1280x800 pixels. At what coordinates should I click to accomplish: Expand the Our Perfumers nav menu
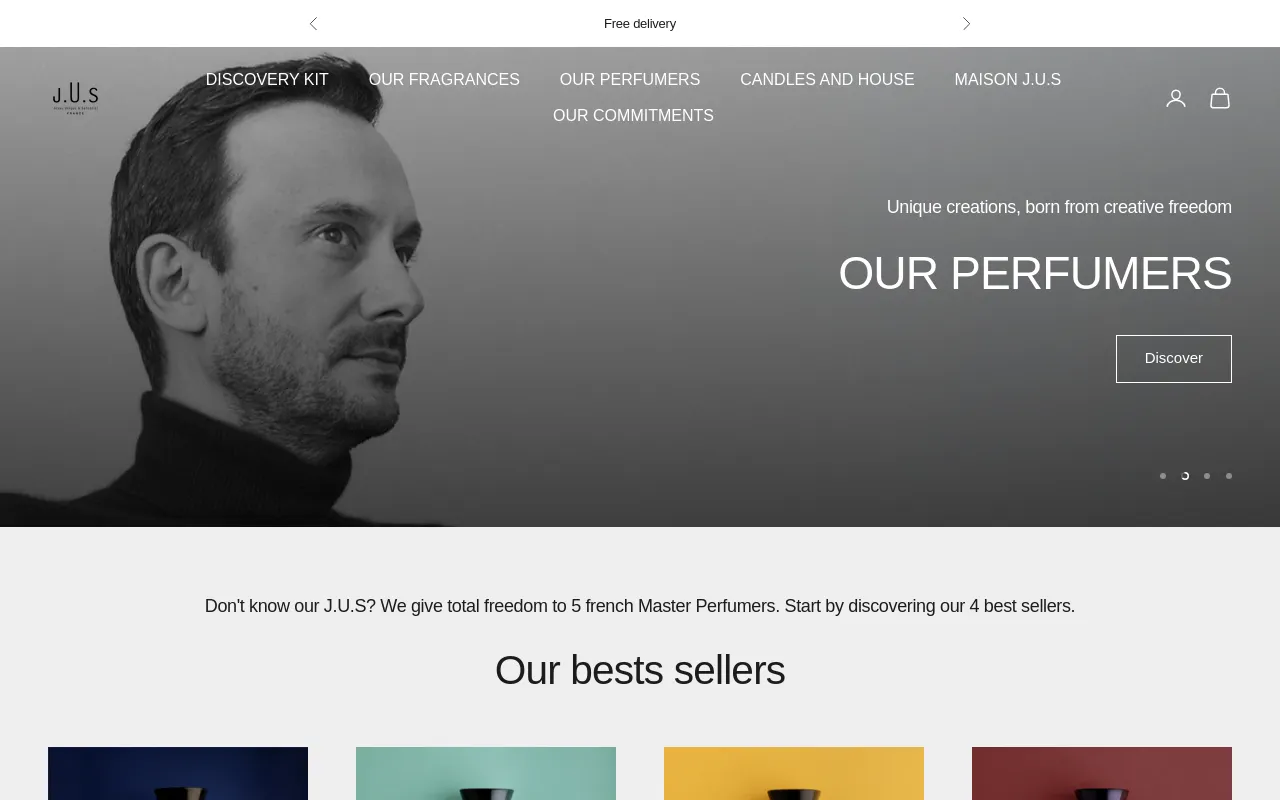click(630, 80)
